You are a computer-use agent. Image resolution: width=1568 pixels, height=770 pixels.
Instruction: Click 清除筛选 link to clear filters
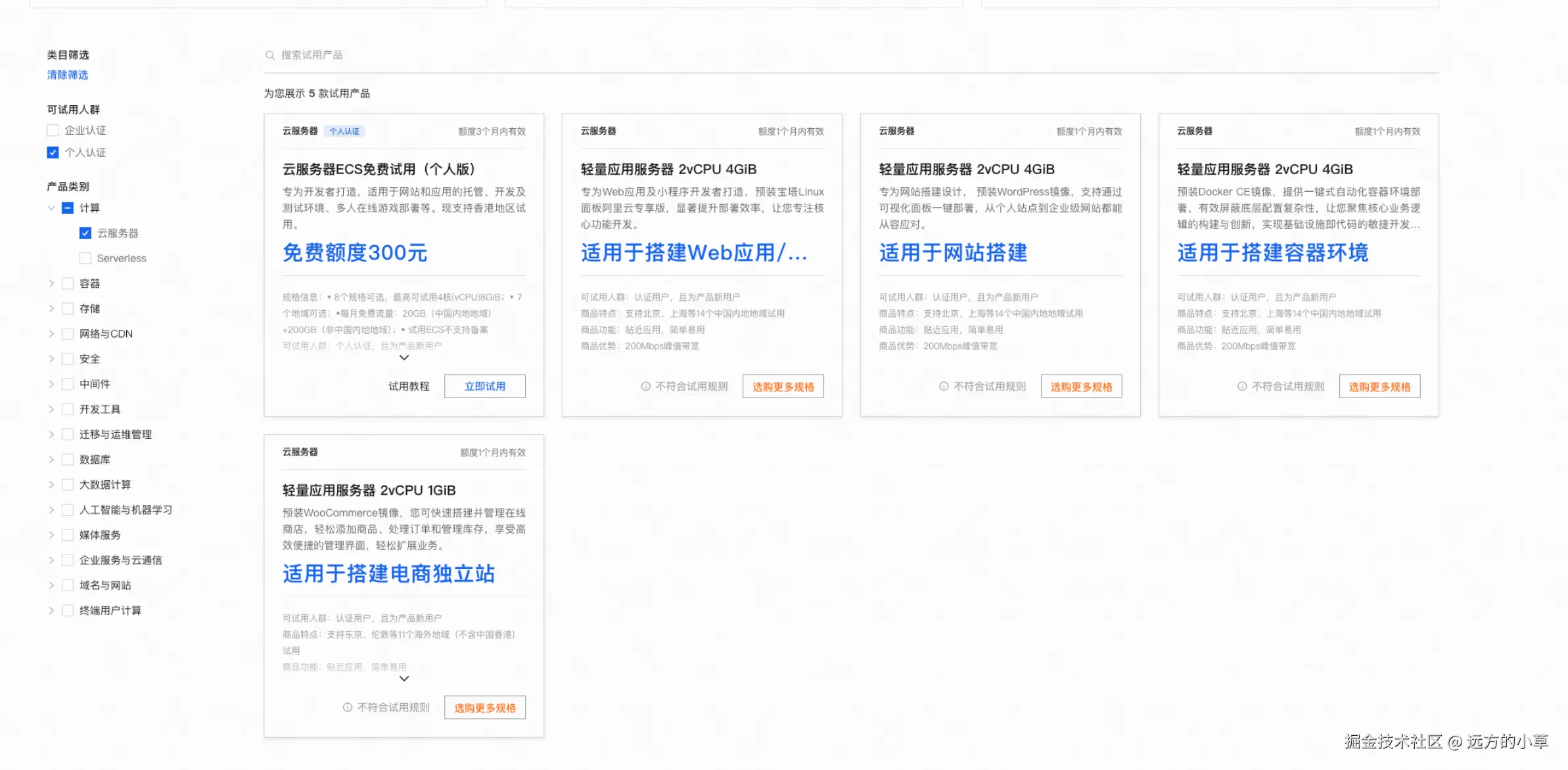click(67, 75)
